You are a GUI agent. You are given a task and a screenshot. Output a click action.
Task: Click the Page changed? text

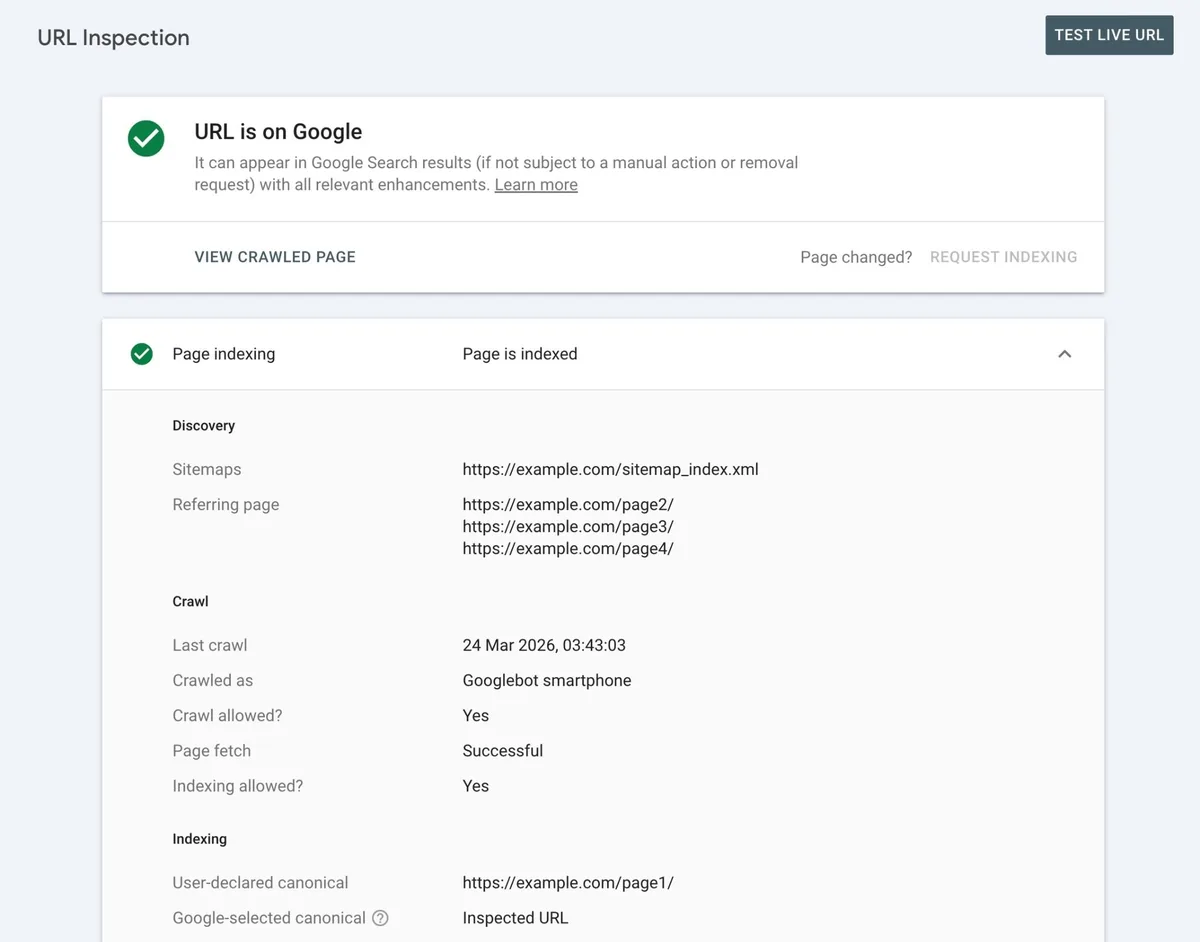pos(856,257)
